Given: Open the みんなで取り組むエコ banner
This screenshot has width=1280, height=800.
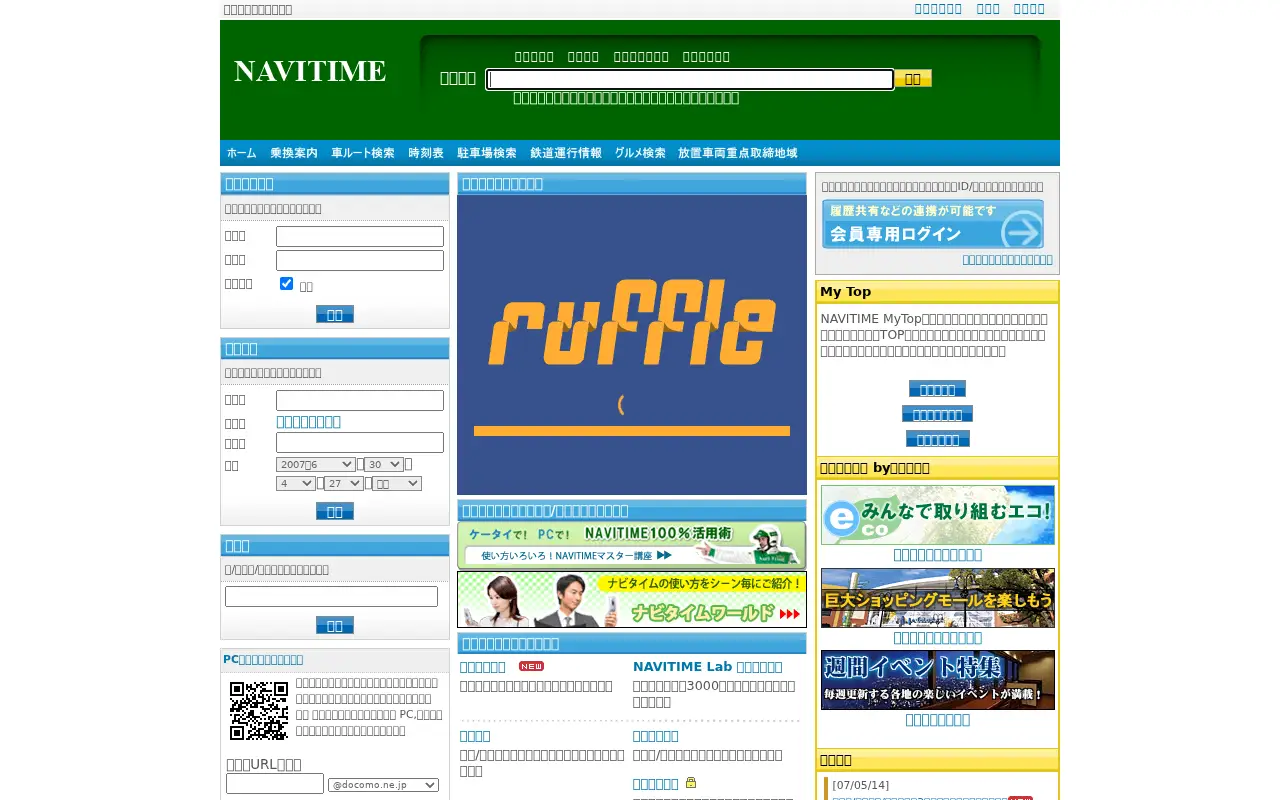Looking at the screenshot, I should tap(938, 515).
